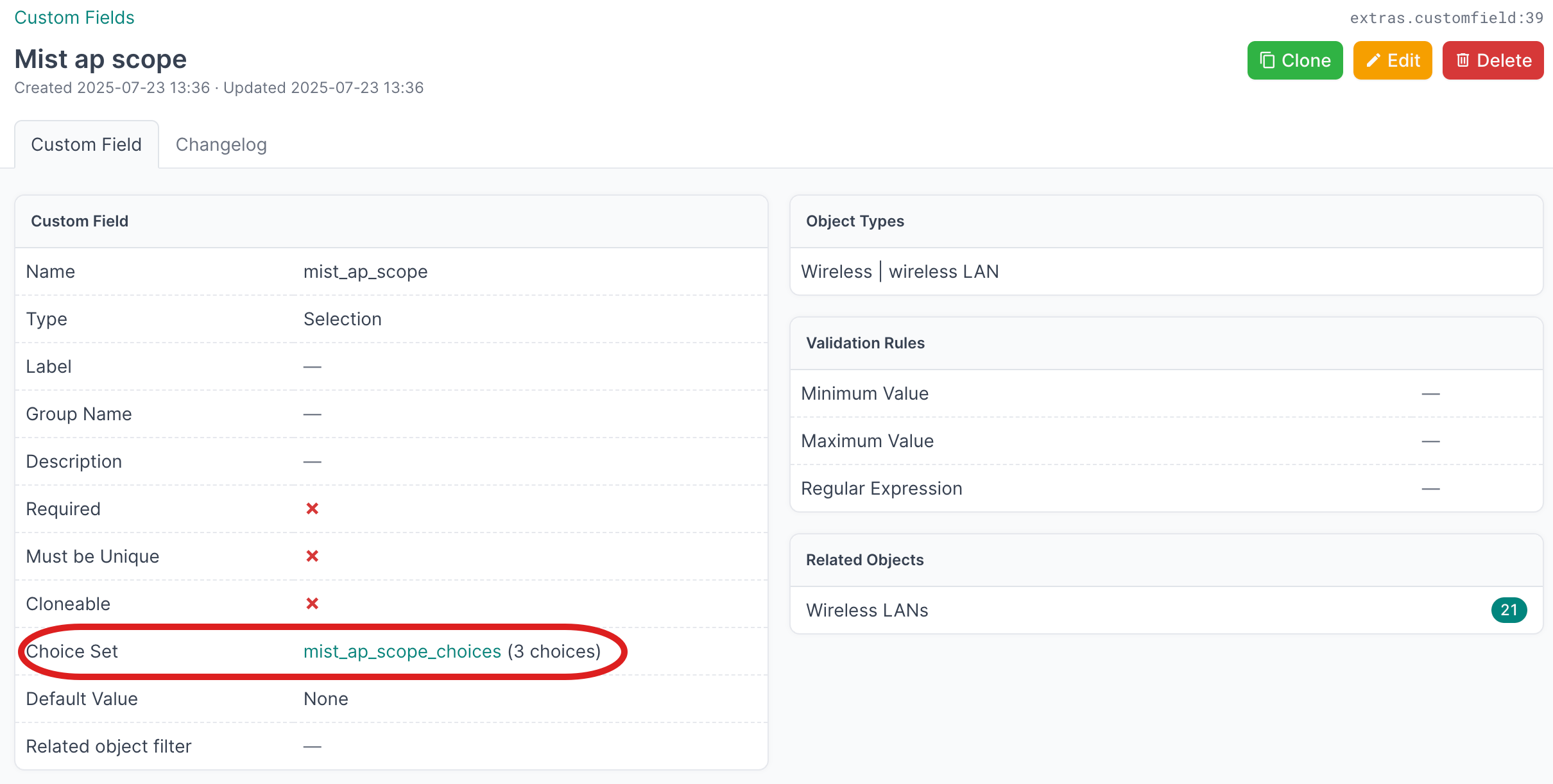Click the pencil icon on Edit button

pyautogui.click(x=1373, y=60)
